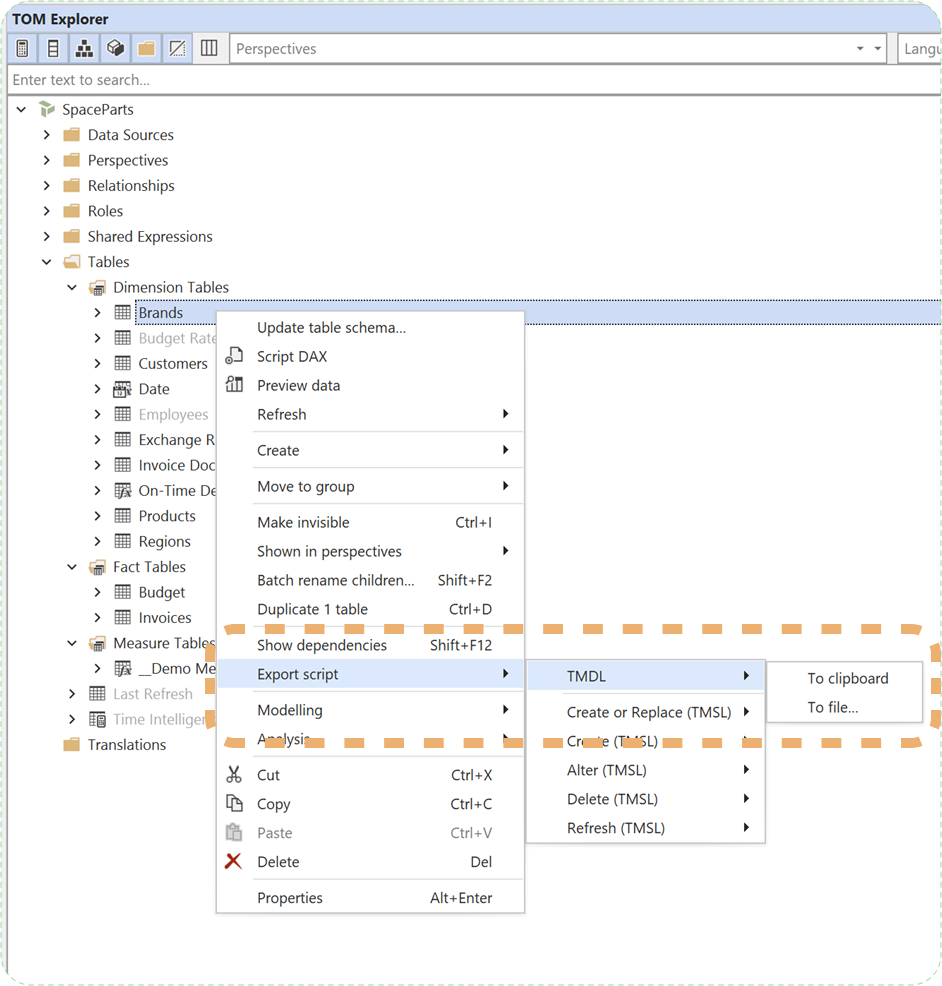
Task: Click the SpaceParts model icon
Action: (x=46, y=109)
